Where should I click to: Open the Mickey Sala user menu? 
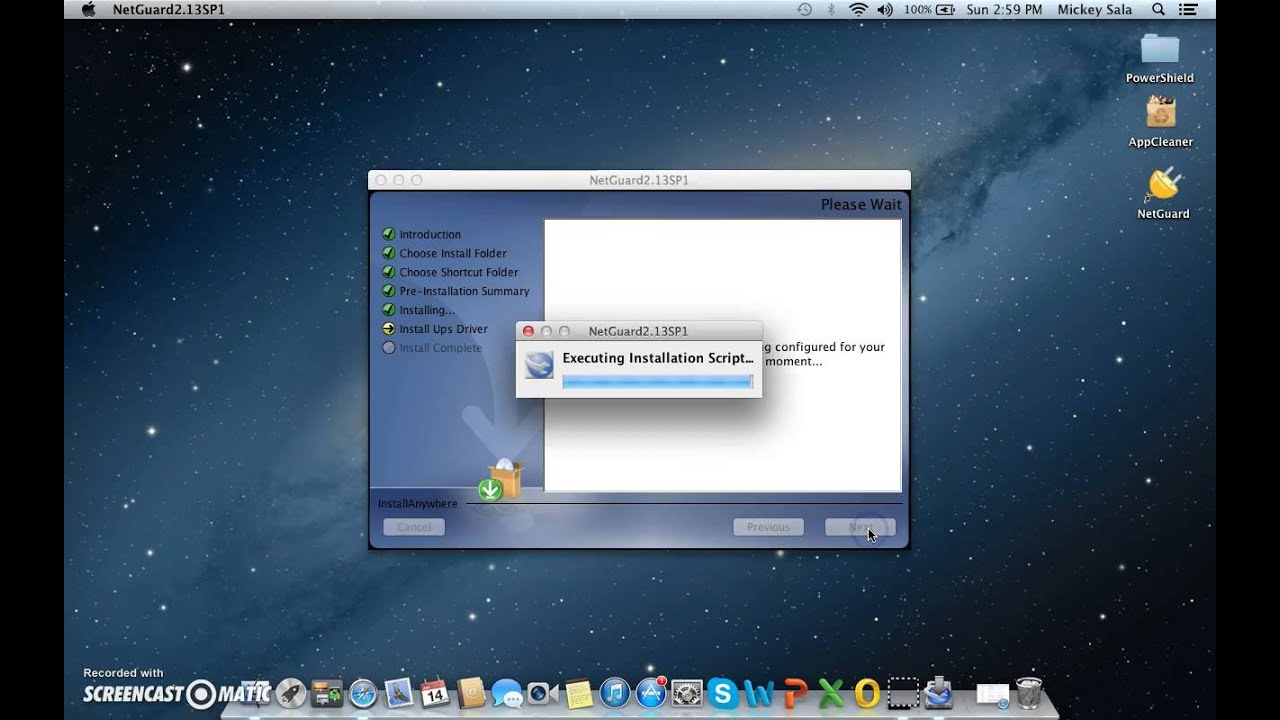tap(1095, 9)
